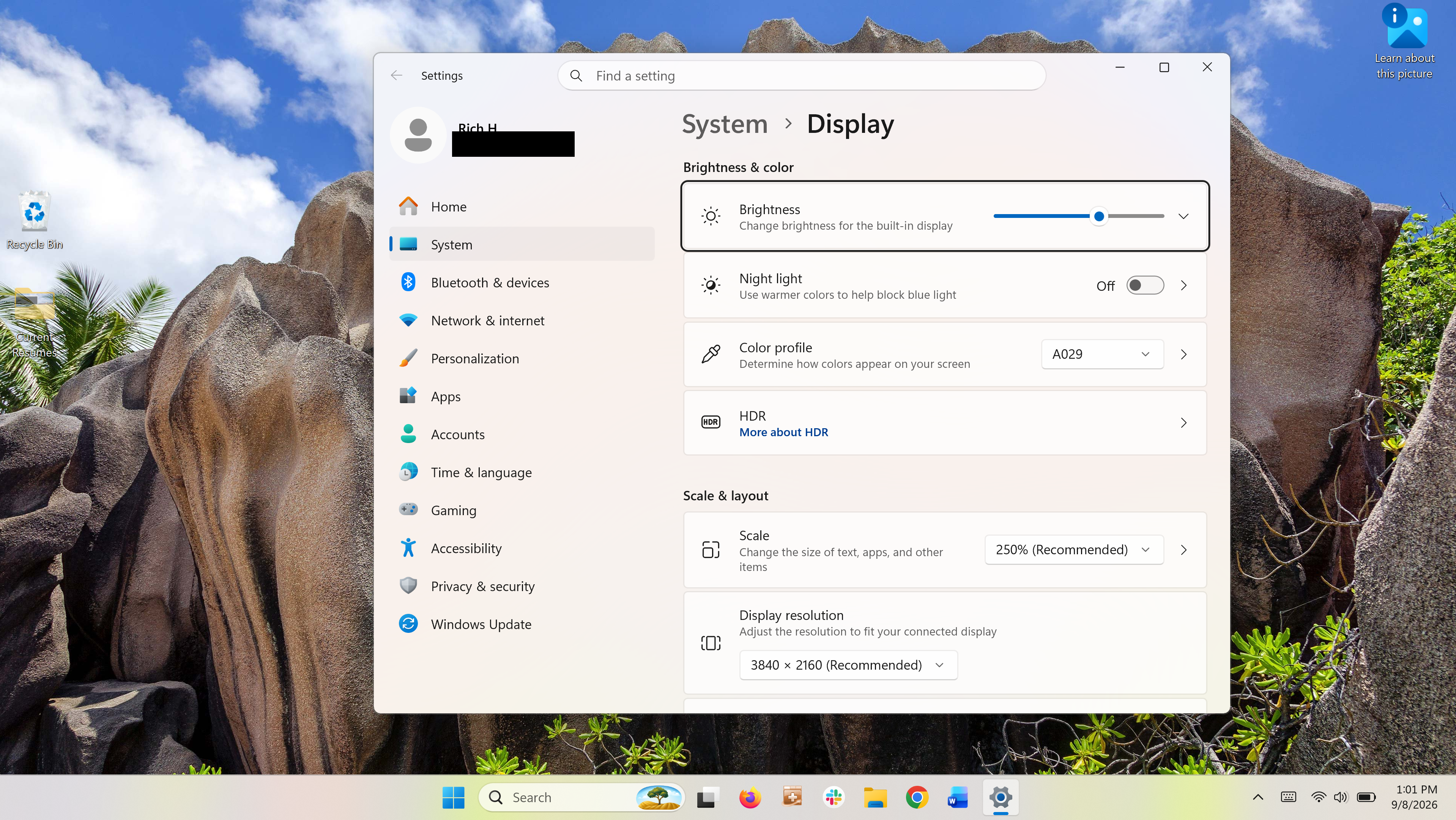This screenshot has height=820, width=1456.
Task: Open Firefox from the taskbar
Action: tap(750, 798)
